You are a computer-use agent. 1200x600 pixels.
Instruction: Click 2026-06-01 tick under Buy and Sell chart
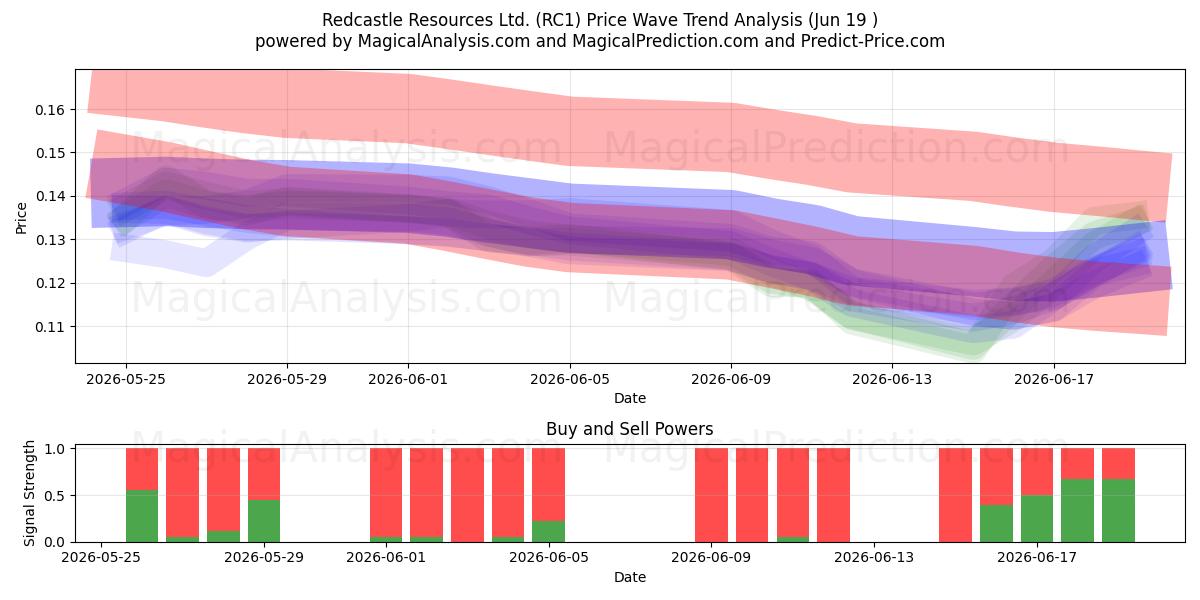(x=386, y=559)
